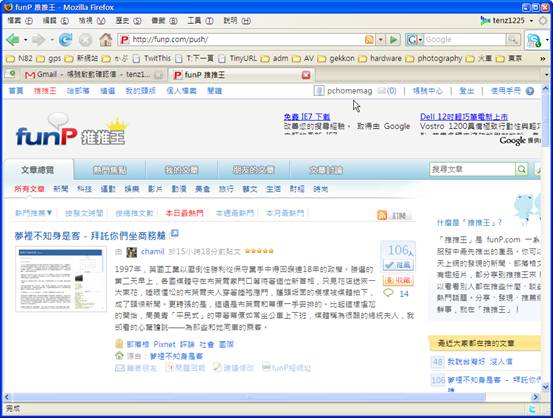
Task: Click the gray Forward arrow button
Action: (38, 40)
